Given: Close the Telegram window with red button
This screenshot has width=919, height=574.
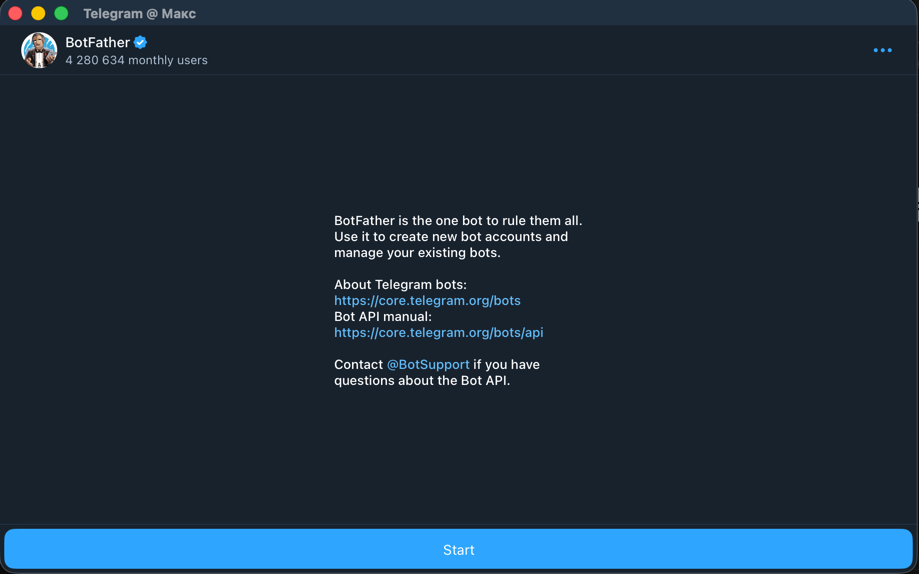Looking at the screenshot, I should (15, 13).
